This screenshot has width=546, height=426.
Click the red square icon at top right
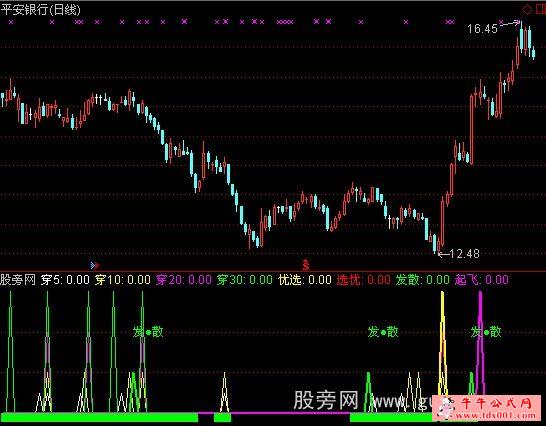coord(541,9)
